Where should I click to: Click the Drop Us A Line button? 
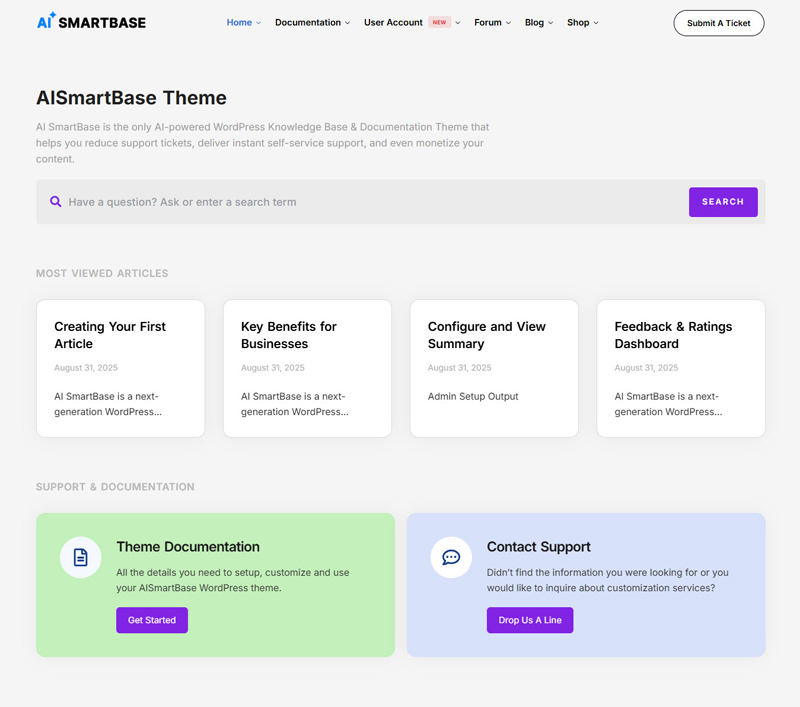[x=530, y=620]
